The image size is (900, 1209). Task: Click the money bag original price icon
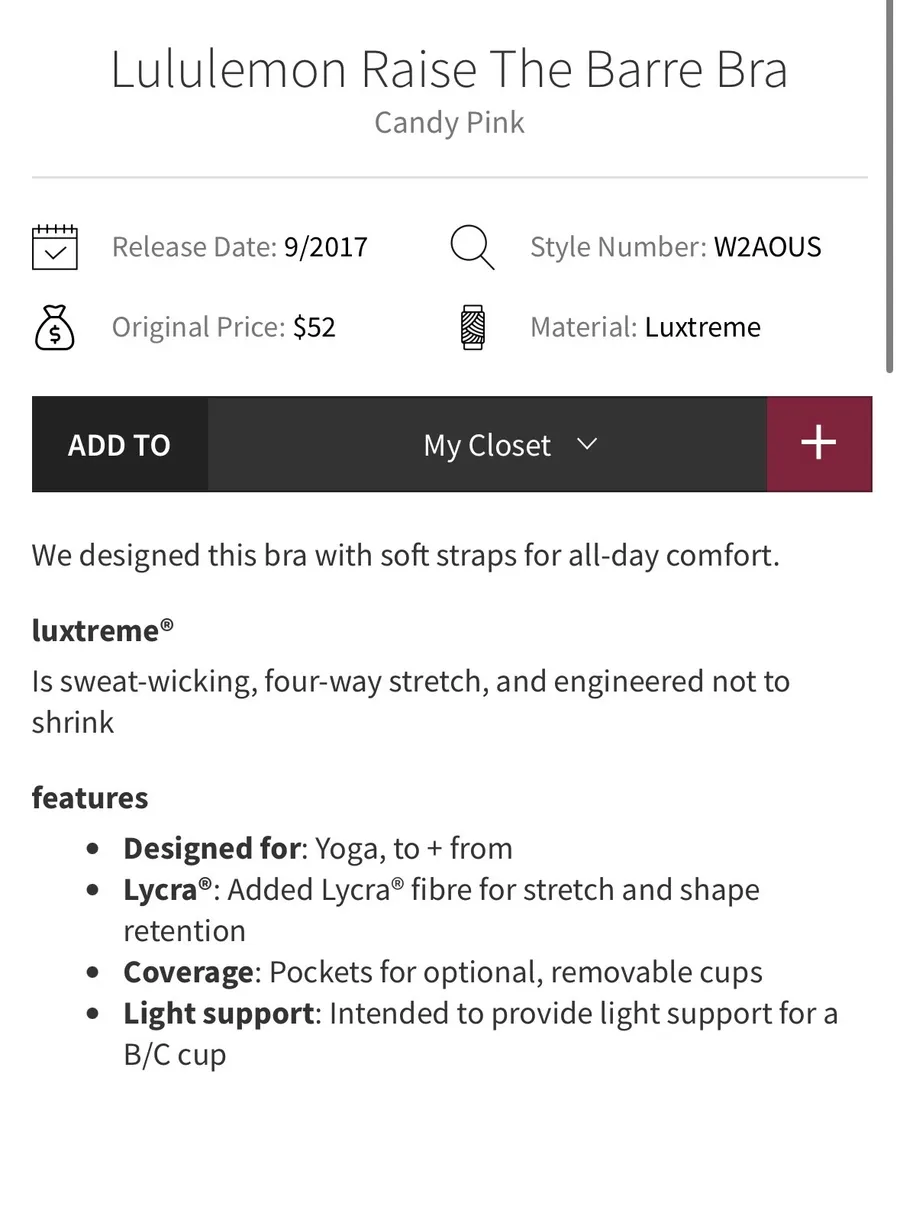55,328
